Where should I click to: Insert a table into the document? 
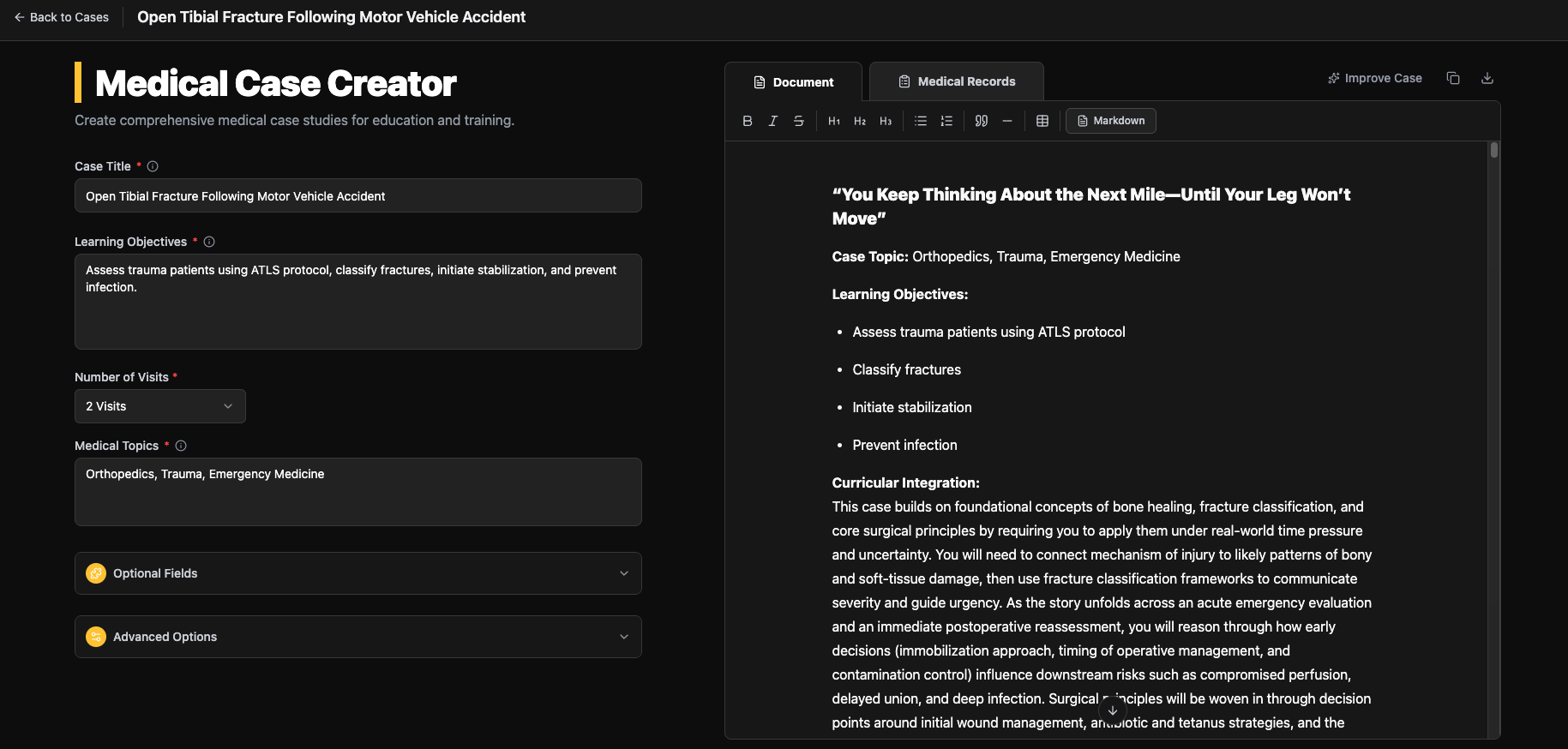pyautogui.click(x=1042, y=121)
